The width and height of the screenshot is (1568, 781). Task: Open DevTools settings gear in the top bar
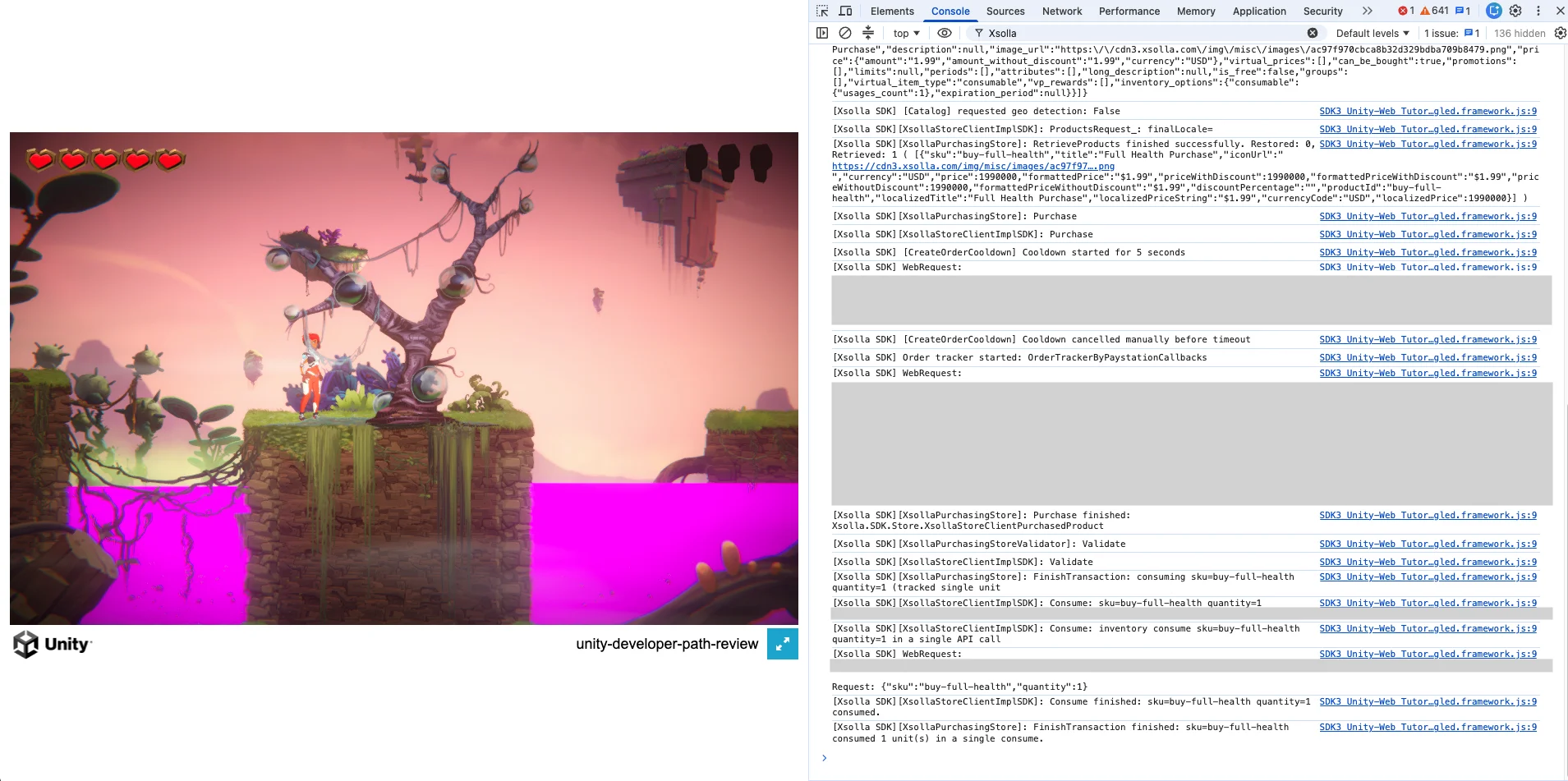(x=1516, y=11)
